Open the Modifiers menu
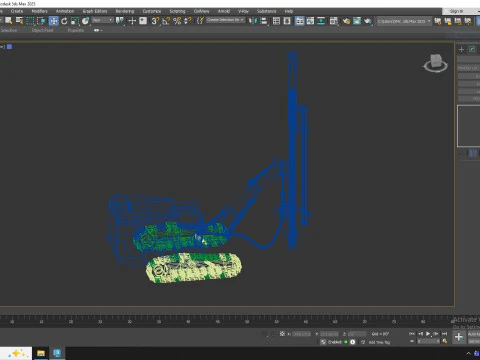 tap(39, 11)
